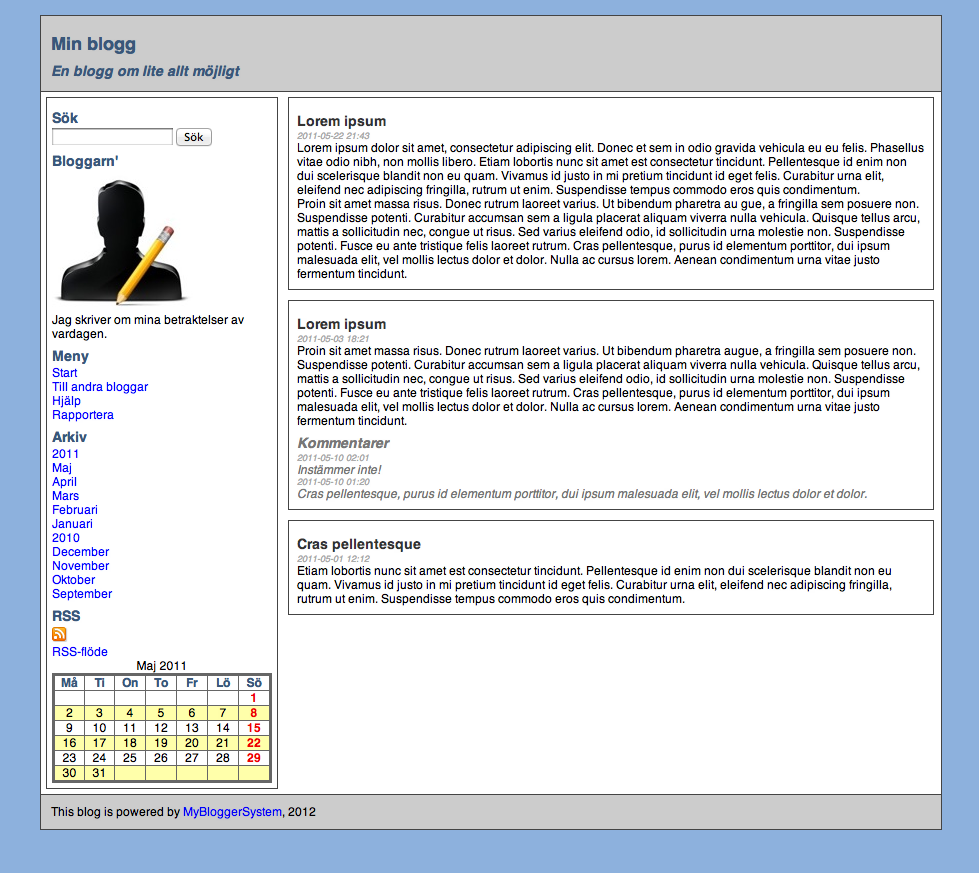The height and width of the screenshot is (873, 979).
Task: Open the Hjälp link
Action: [66, 401]
